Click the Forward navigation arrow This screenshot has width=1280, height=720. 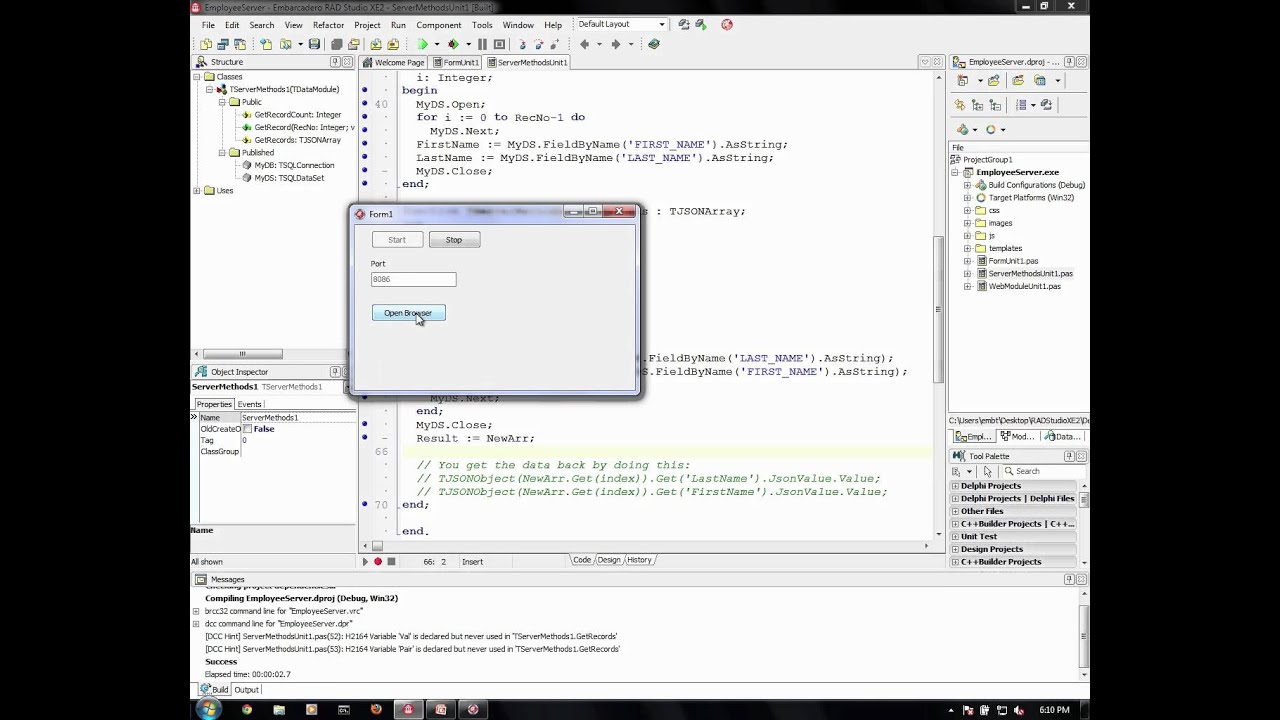[616, 44]
